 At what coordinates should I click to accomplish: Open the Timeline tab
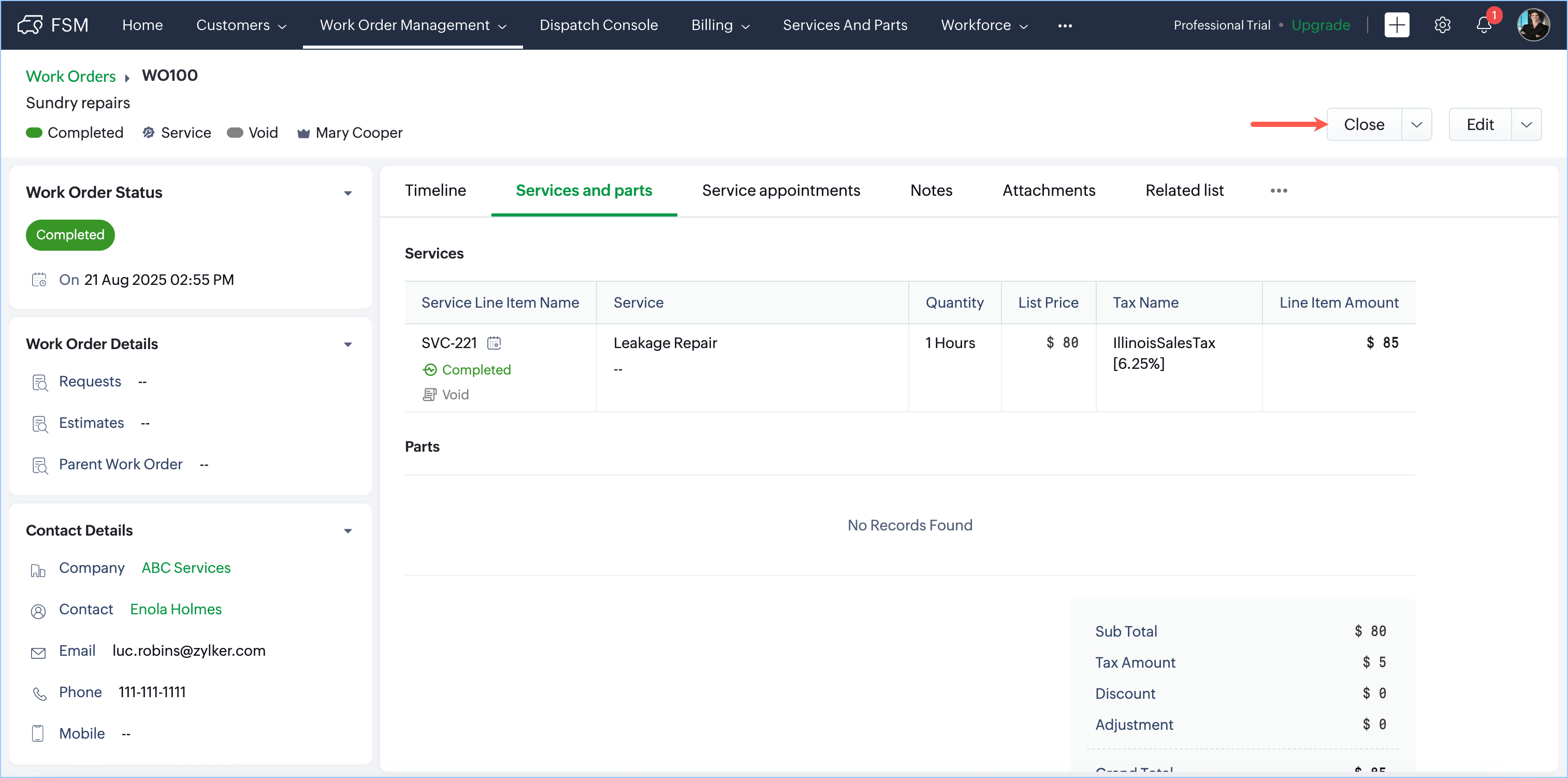click(x=435, y=191)
